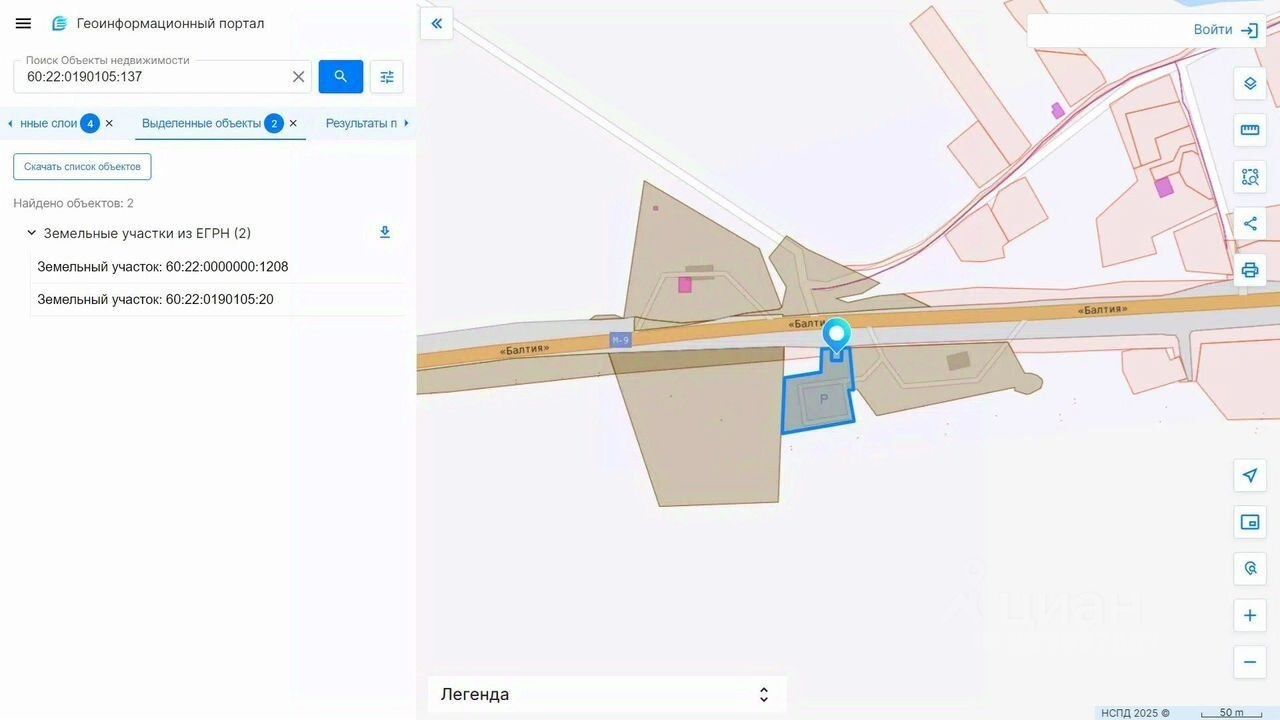
Task: Open the map layers tool
Action: click(1250, 83)
